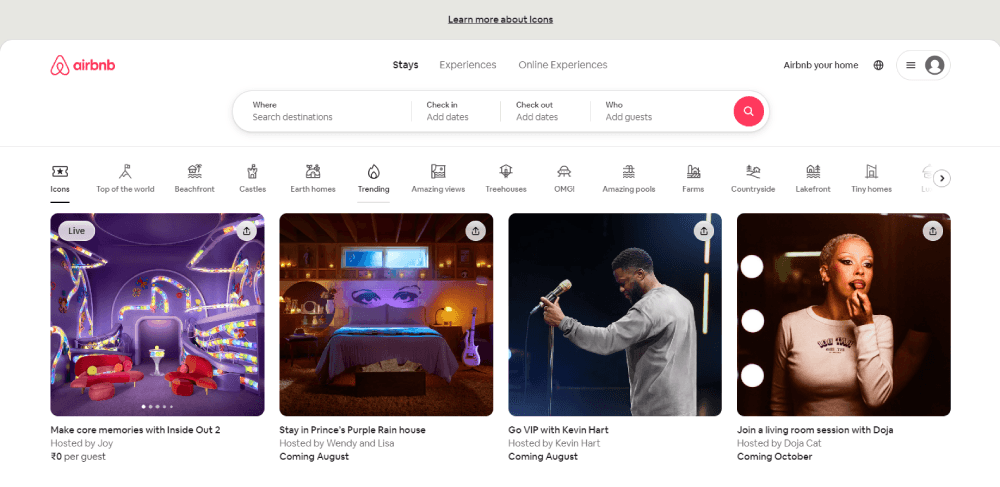The height and width of the screenshot is (487, 1000).
Task: Click the Airbnb logo
Action: (x=83, y=65)
